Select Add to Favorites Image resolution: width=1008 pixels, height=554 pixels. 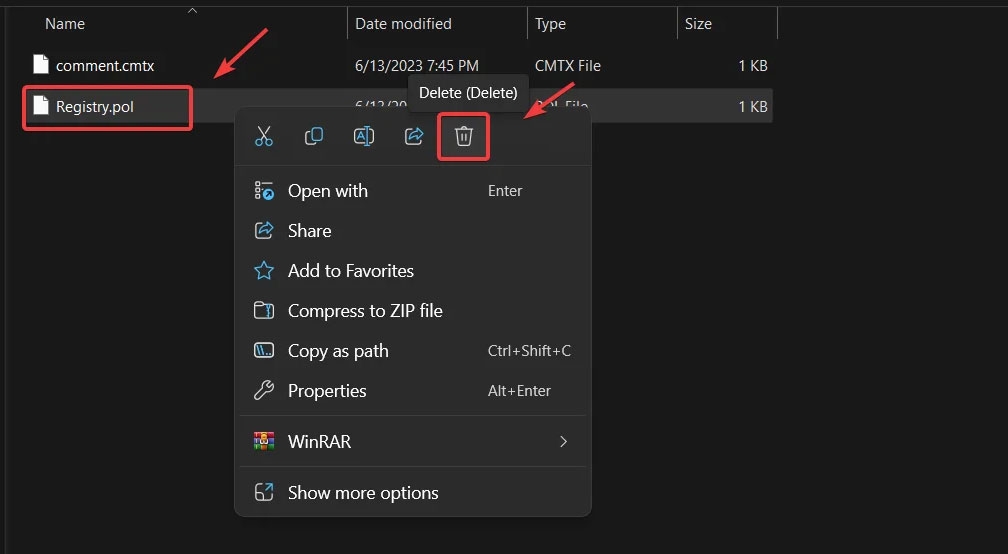pos(413,271)
